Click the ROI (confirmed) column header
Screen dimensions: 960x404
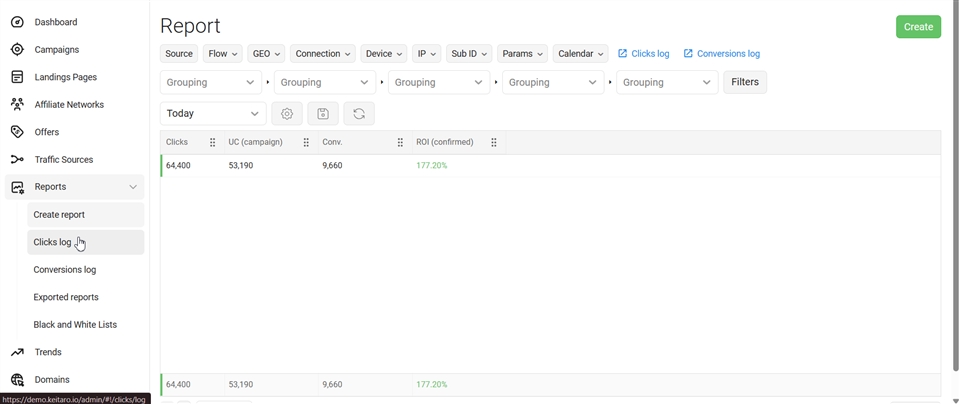coord(445,143)
